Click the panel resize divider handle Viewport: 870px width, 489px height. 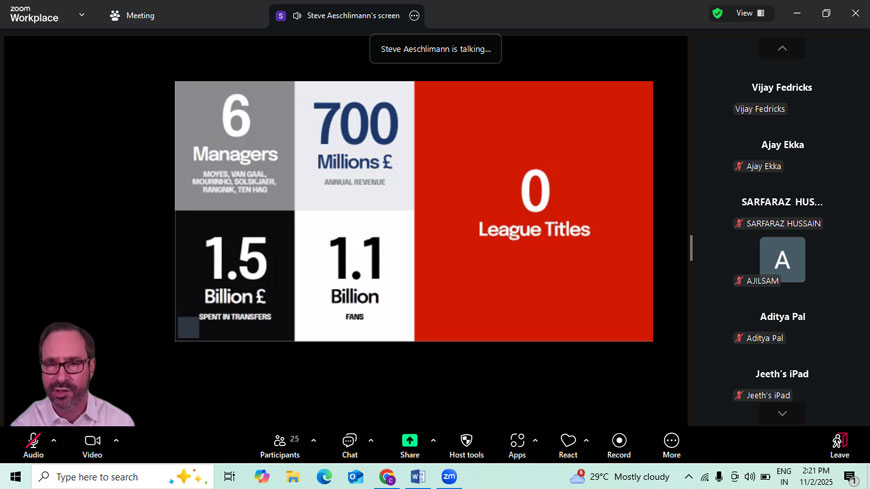(x=691, y=247)
